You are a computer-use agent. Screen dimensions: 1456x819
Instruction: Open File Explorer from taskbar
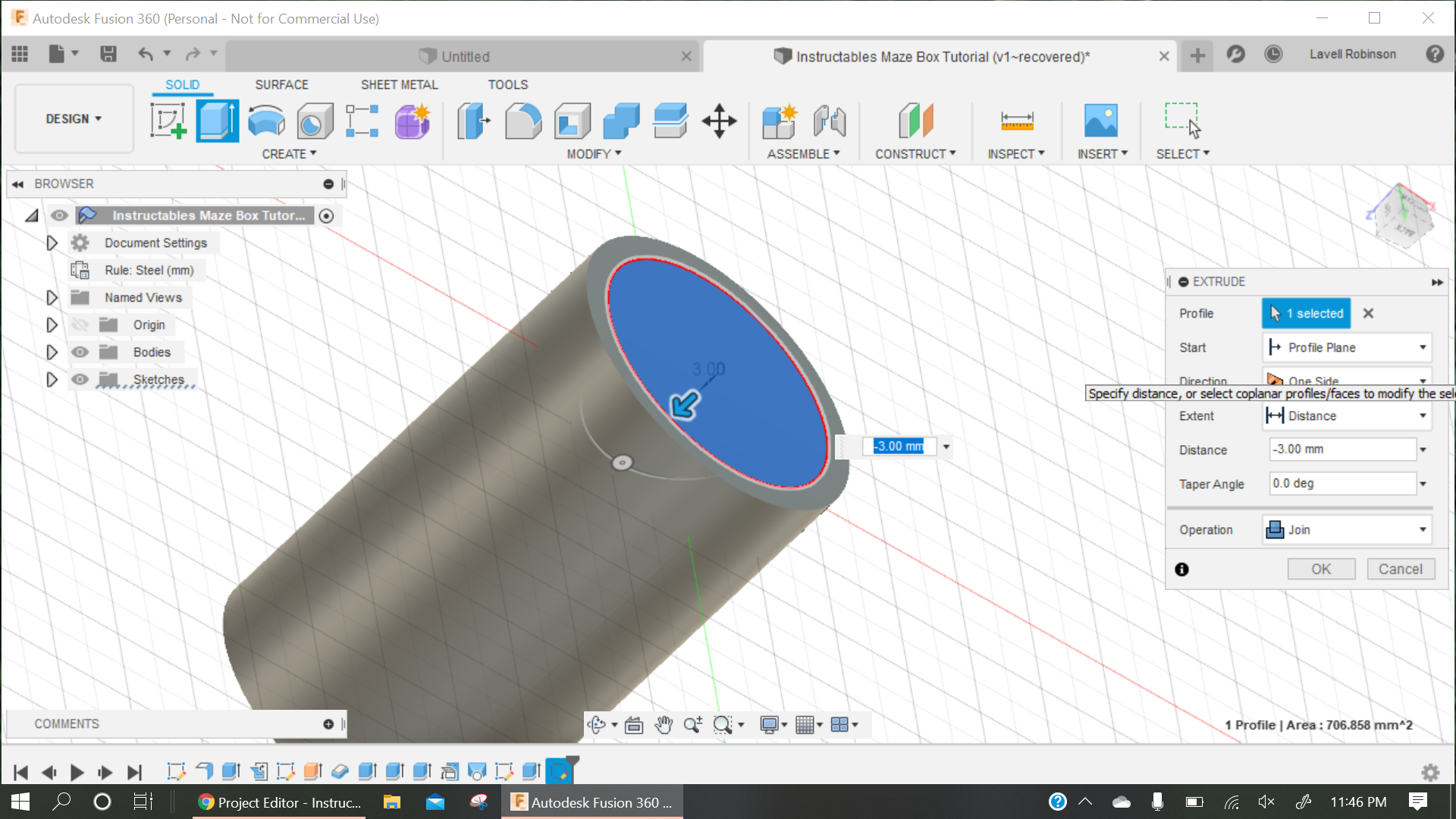(392, 802)
